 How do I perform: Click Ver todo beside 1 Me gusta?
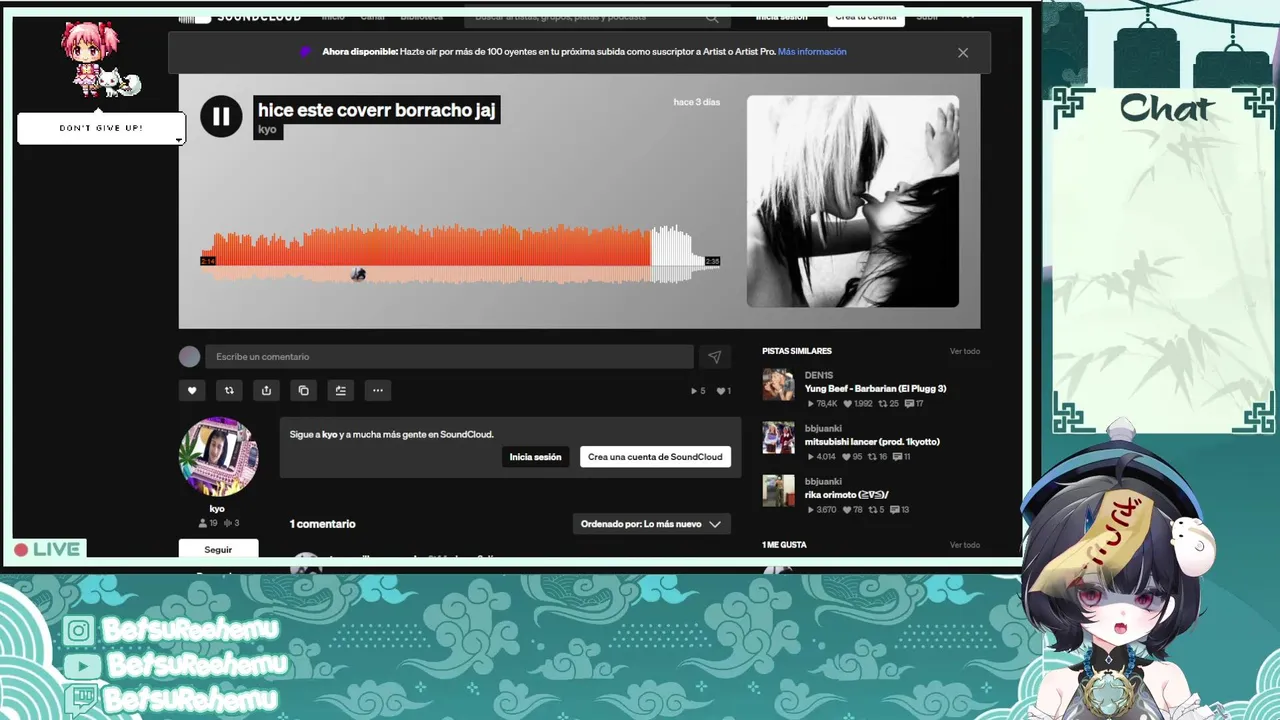[965, 545]
